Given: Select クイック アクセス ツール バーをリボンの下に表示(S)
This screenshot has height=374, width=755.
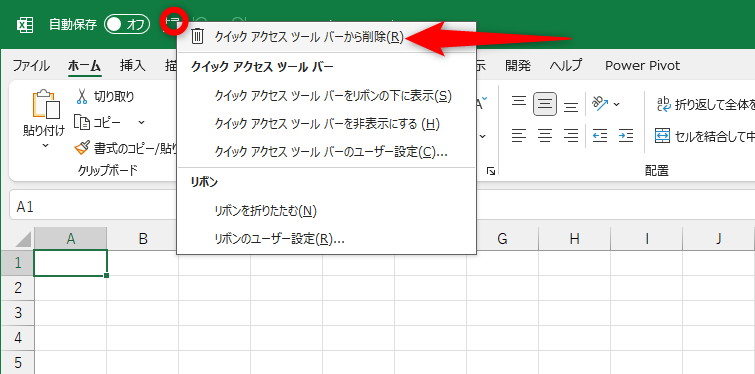Looking at the screenshot, I should pyautogui.click(x=326, y=96).
